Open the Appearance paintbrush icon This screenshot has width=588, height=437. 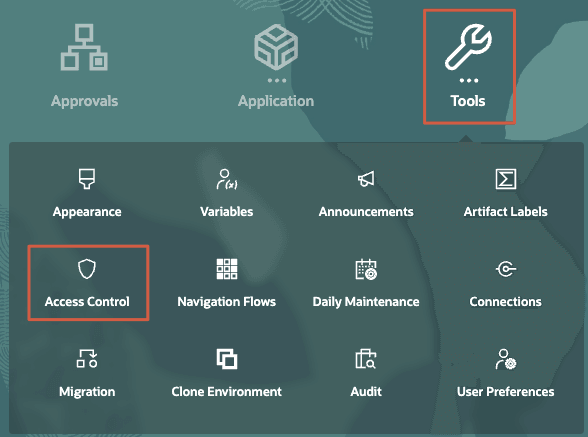tap(87, 179)
